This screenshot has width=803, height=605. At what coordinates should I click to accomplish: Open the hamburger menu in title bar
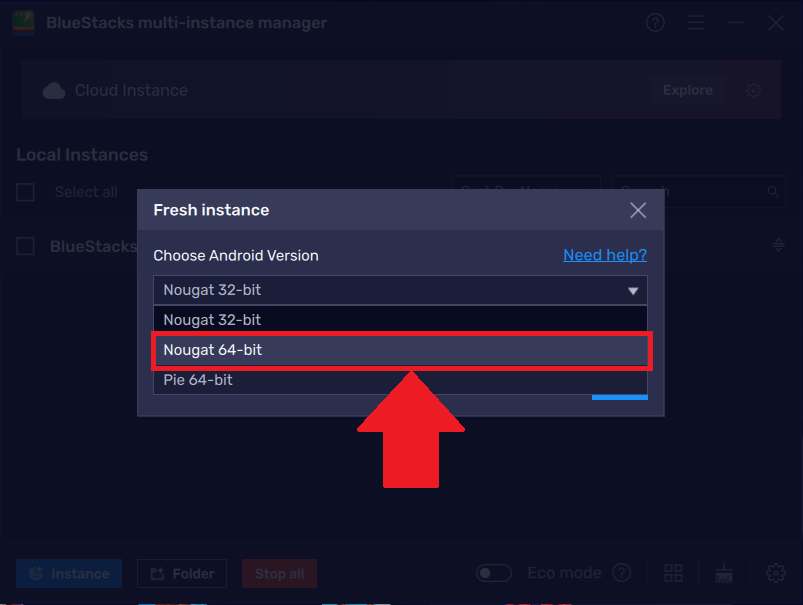696,23
